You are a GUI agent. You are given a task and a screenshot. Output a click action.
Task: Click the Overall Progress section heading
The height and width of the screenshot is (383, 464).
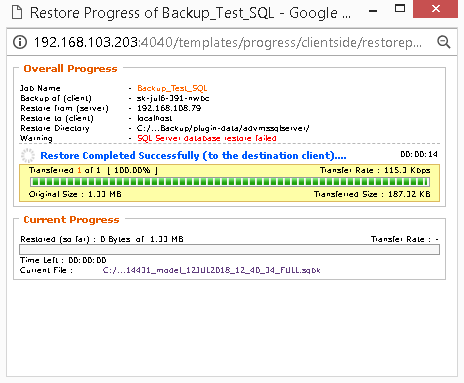pyautogui.click(x=70, y=69)
